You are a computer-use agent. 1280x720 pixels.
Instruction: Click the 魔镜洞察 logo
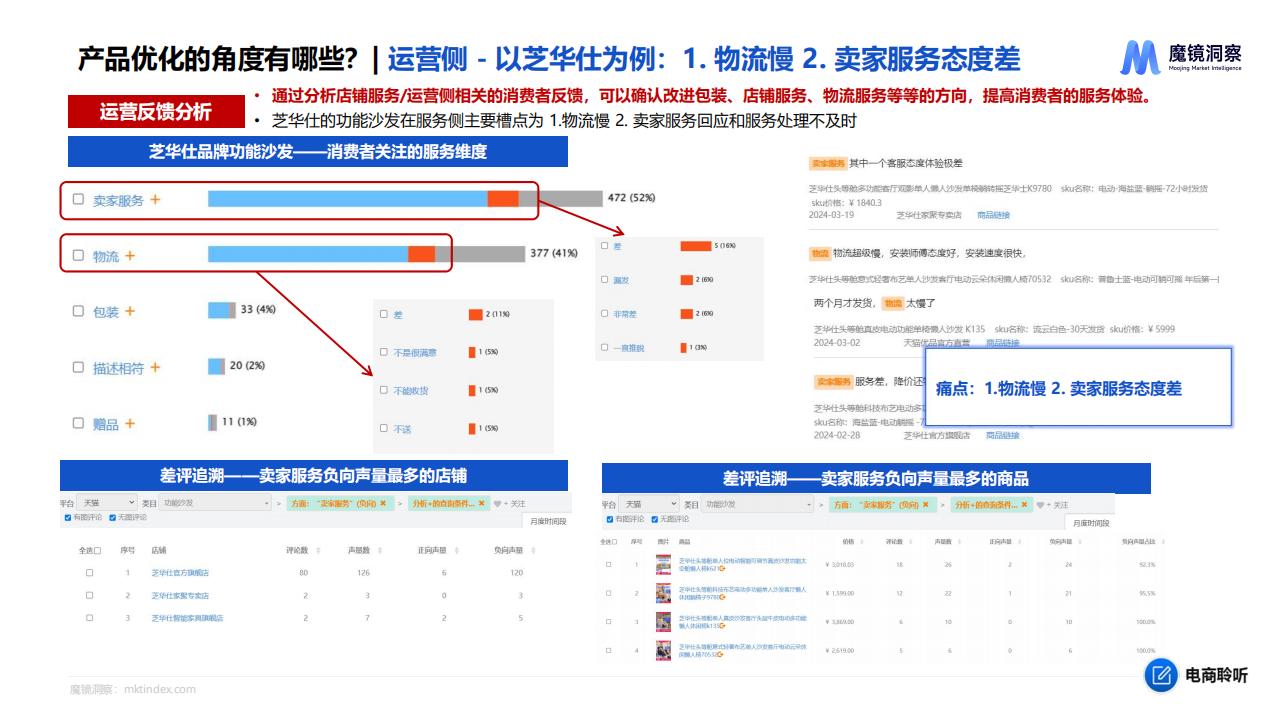click(1182, 58)
